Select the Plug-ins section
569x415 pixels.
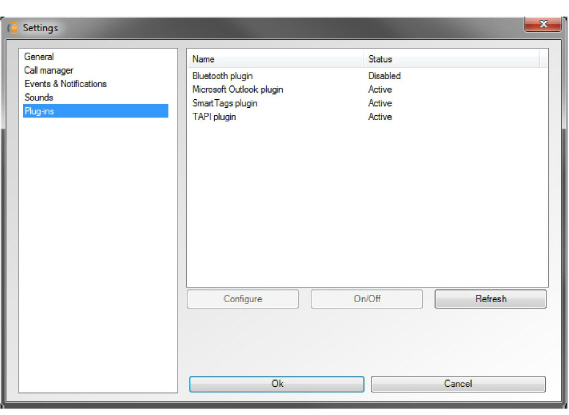tap(95, 111)
